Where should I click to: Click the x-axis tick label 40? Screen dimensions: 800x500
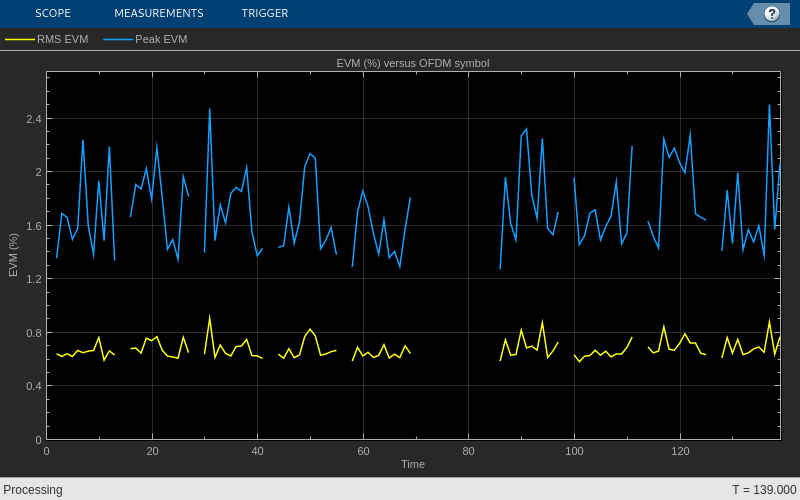[258, 451]
